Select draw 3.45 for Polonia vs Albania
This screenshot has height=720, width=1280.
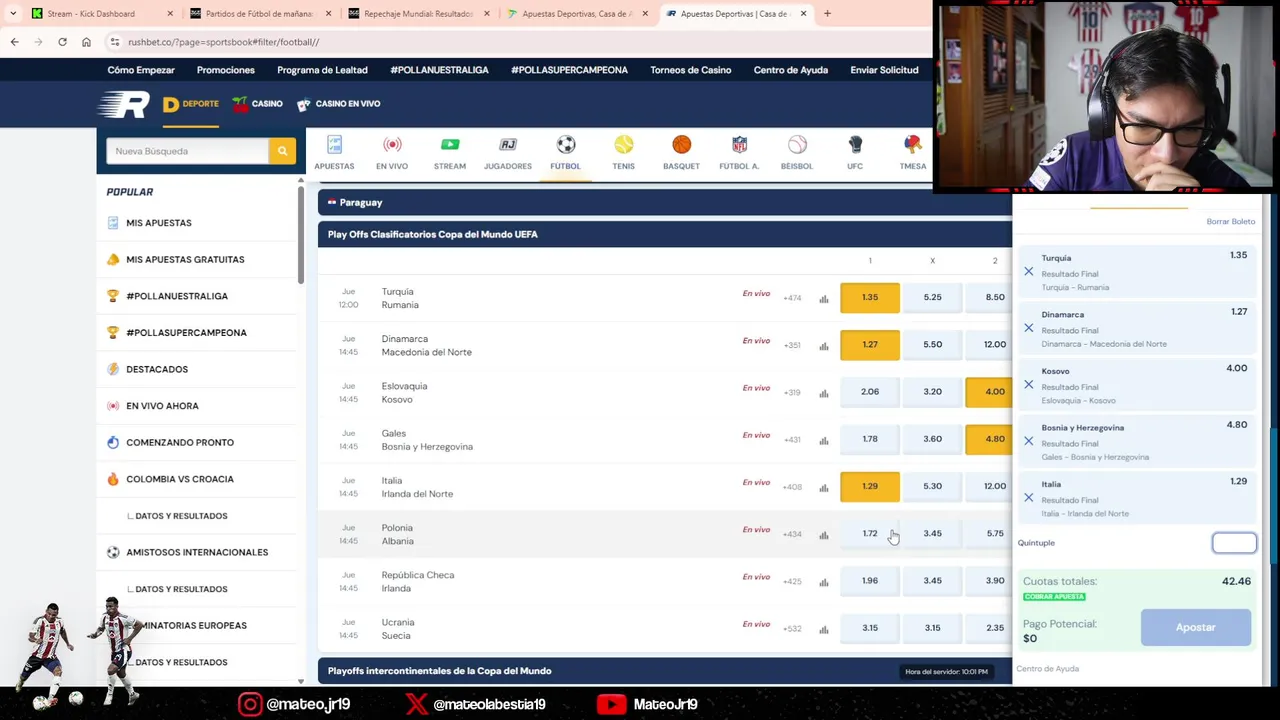pos(932,533)
